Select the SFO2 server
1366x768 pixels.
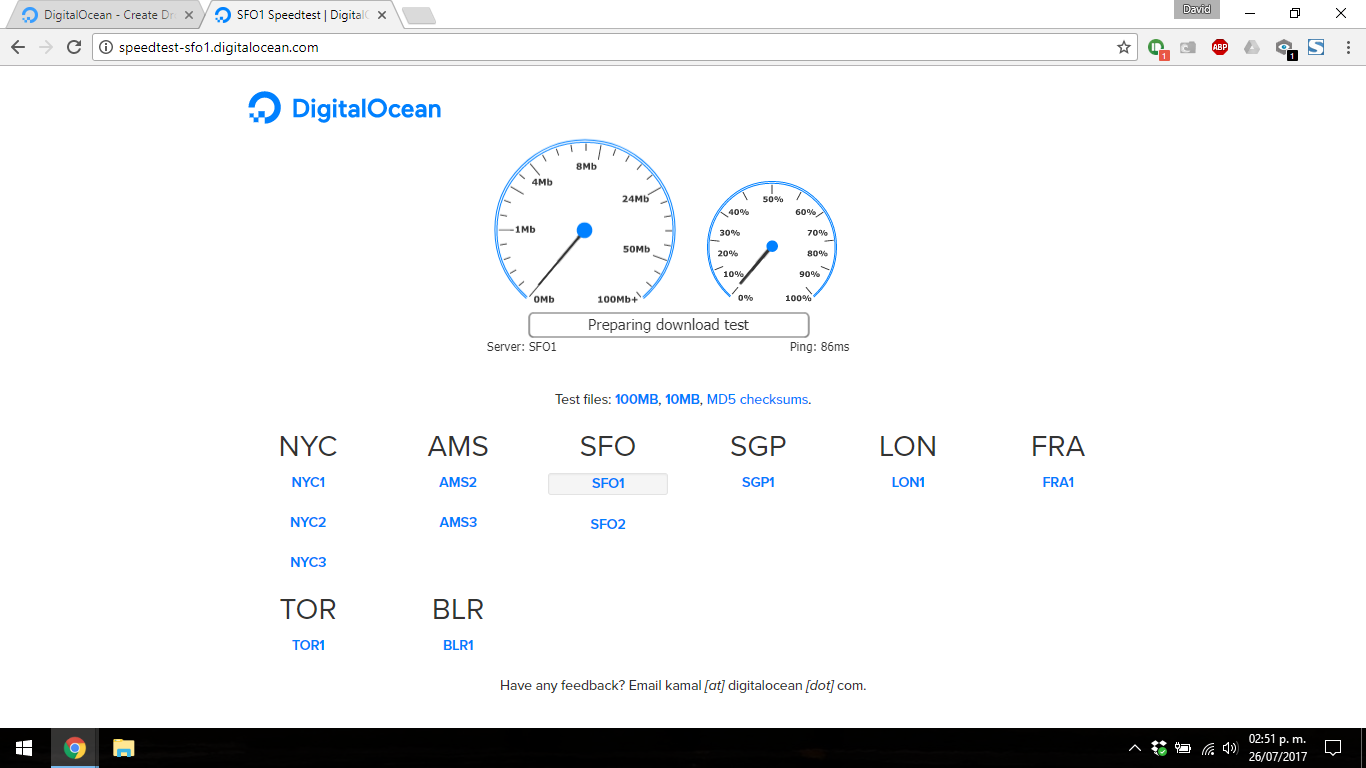point(608,524)
